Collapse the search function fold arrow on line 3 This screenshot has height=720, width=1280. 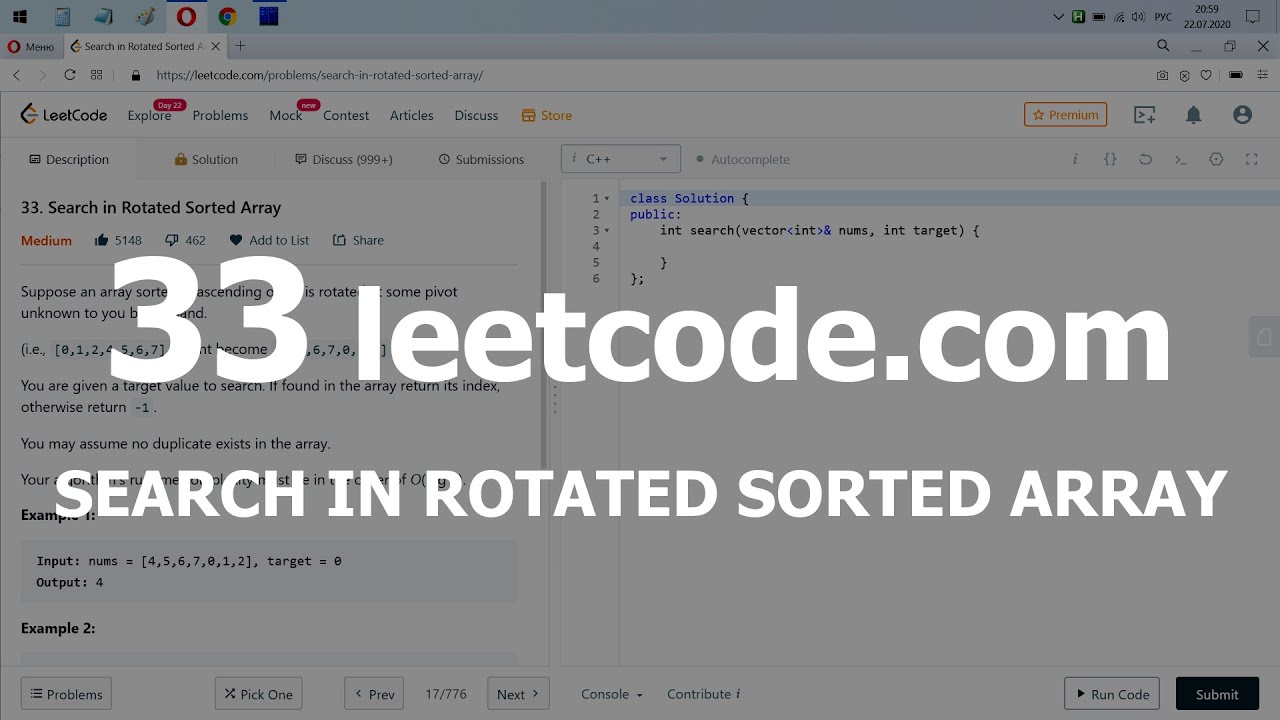pos(607,231)
